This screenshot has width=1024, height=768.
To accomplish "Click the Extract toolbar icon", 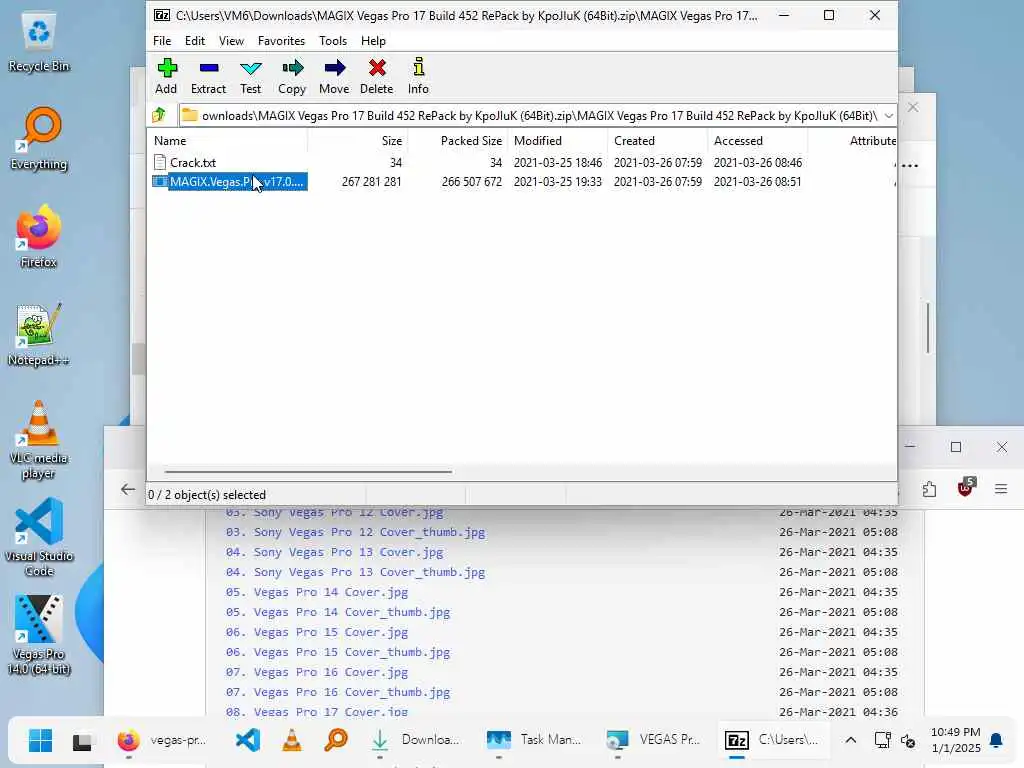I will click(x=208, y=76).
